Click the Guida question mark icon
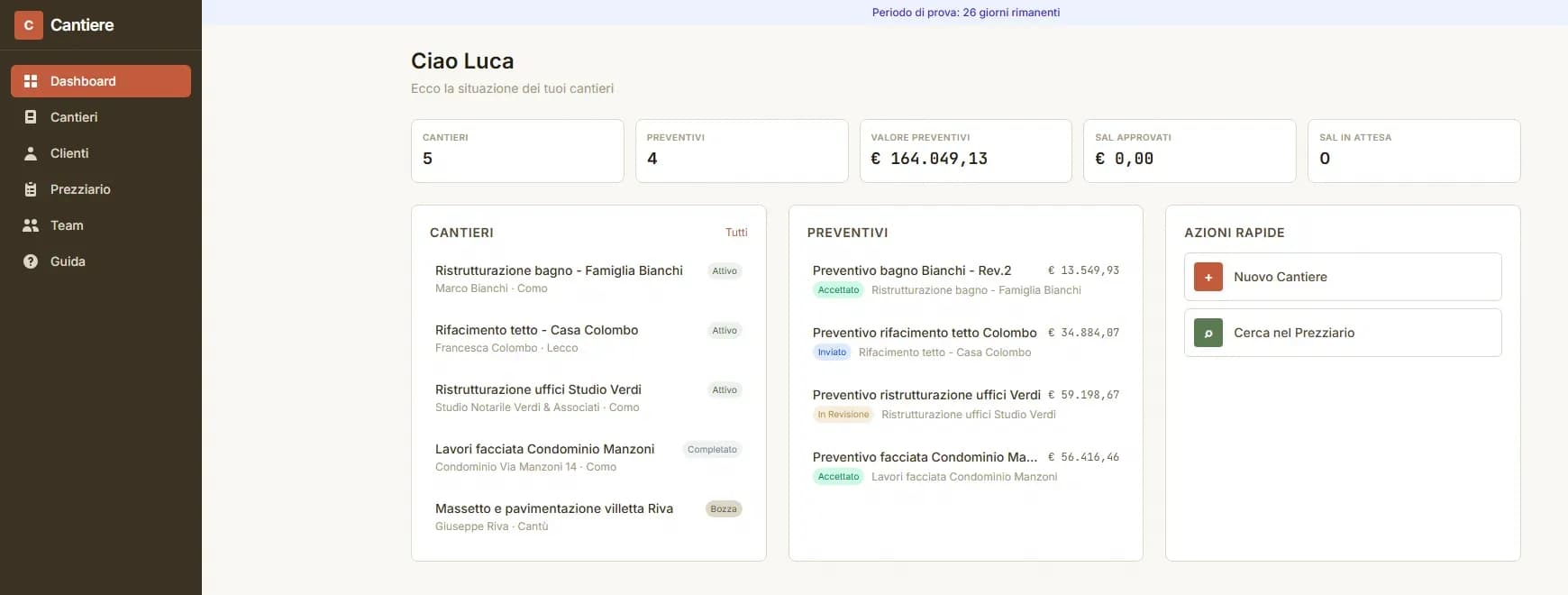1568x595 pixels. pos(31,261)
